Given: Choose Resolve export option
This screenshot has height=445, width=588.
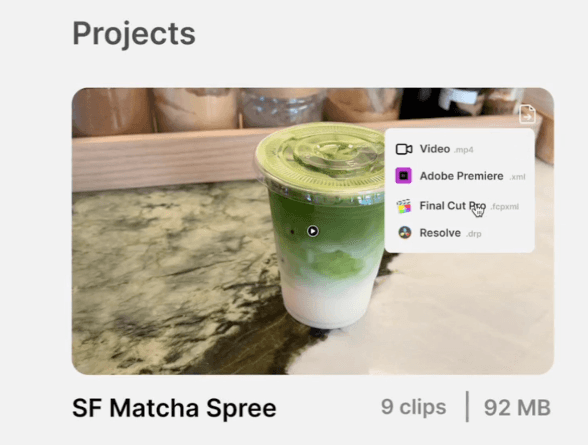Looking at the screenshot, I should (459, 233).
